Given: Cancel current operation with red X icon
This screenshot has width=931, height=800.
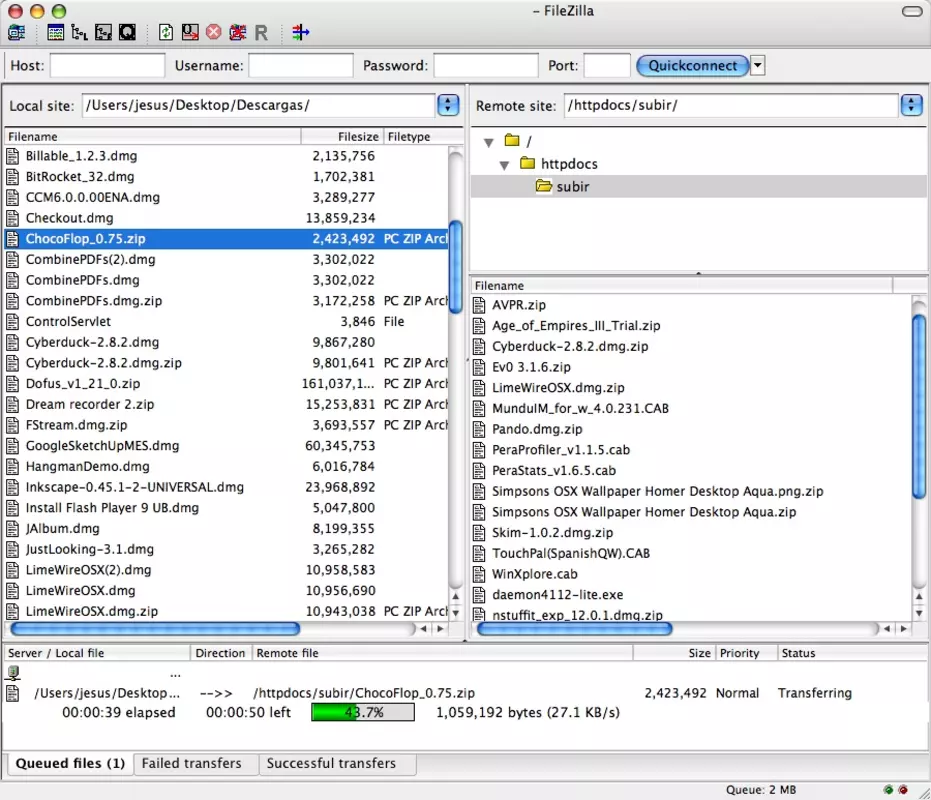Looking at the screenshot, I should tap(214, 33).
